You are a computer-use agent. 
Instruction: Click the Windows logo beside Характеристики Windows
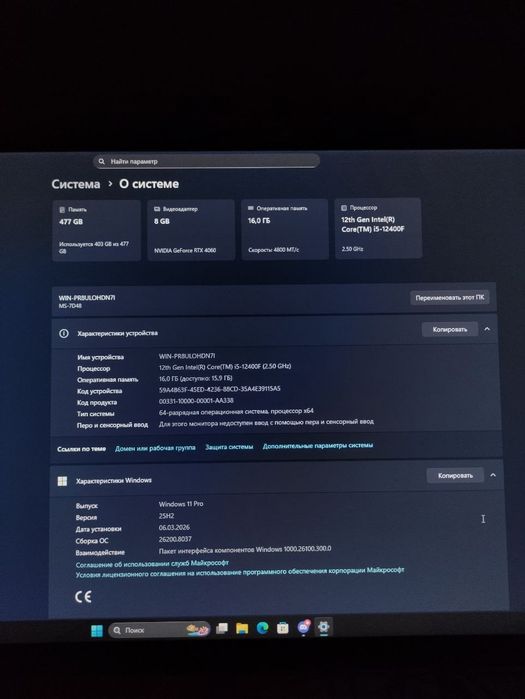point(62,481)
